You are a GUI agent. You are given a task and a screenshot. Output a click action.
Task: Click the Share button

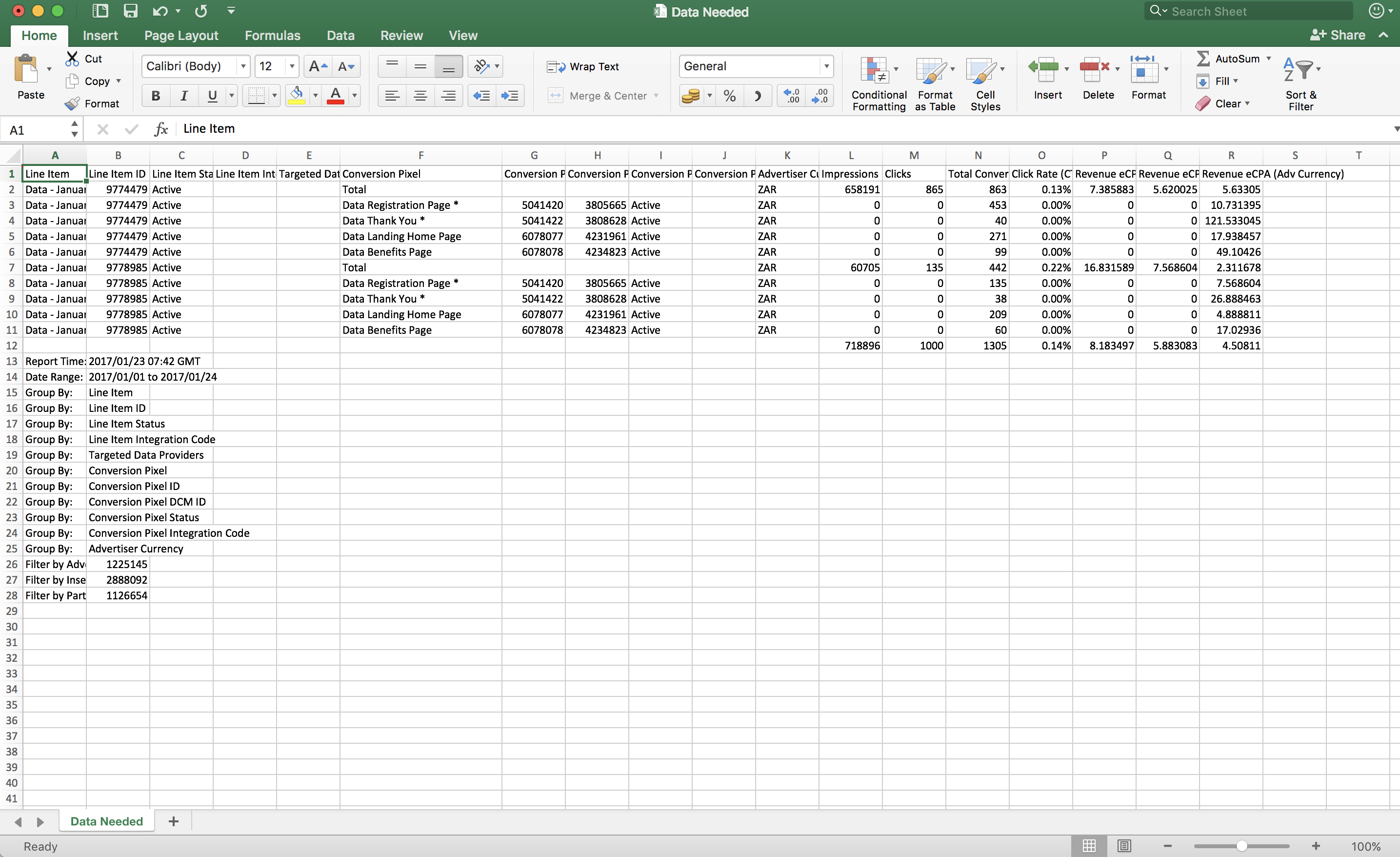point(1338,35)
